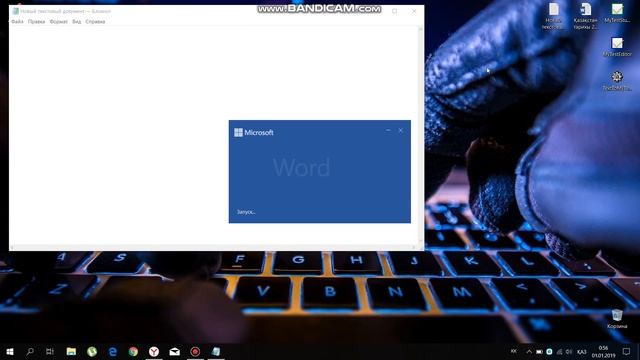
Task: Open the taskbar search magnifier
Action: pyautogui.click(x=30, y=351)
